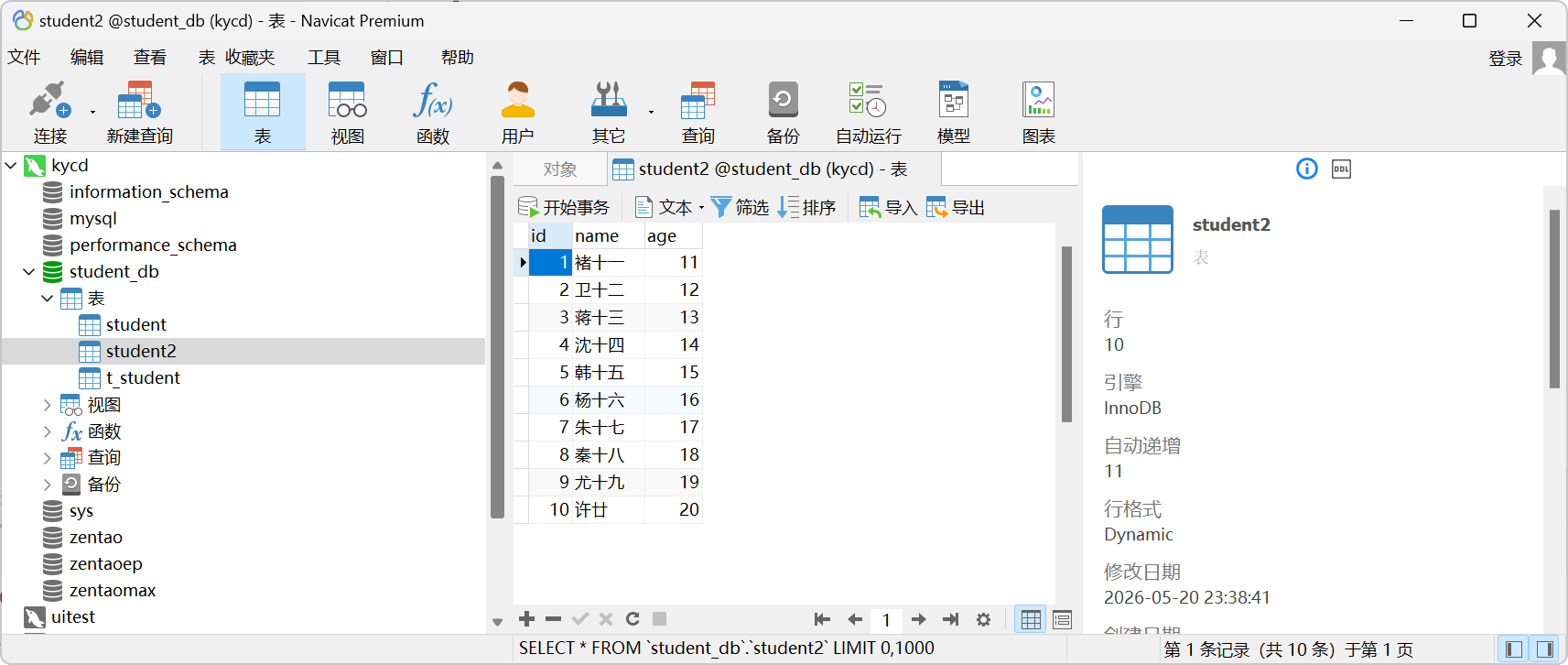Screen dimensions: 1568x665
Task: Select the Table (表) toolbar icon
Action: click(x=263, y=112)
